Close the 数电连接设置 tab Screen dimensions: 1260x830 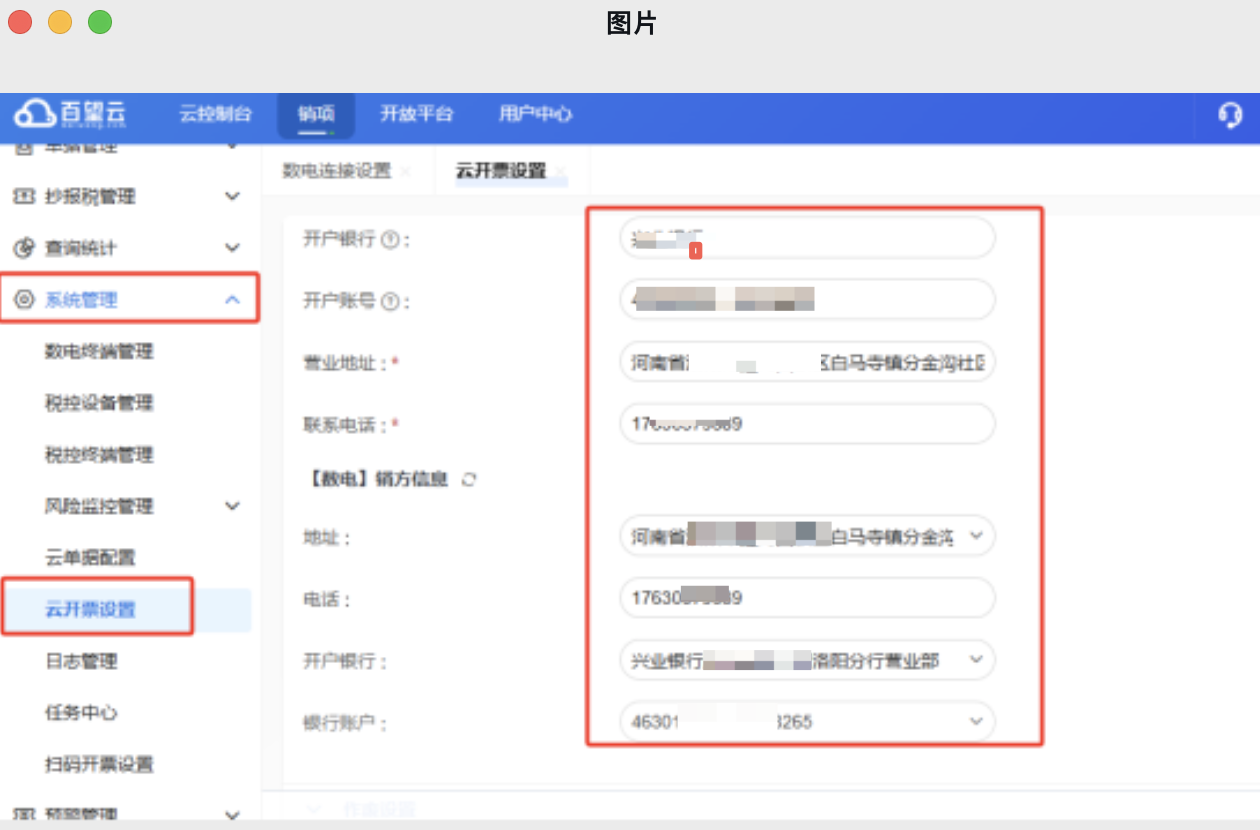(x=405, y=172)
